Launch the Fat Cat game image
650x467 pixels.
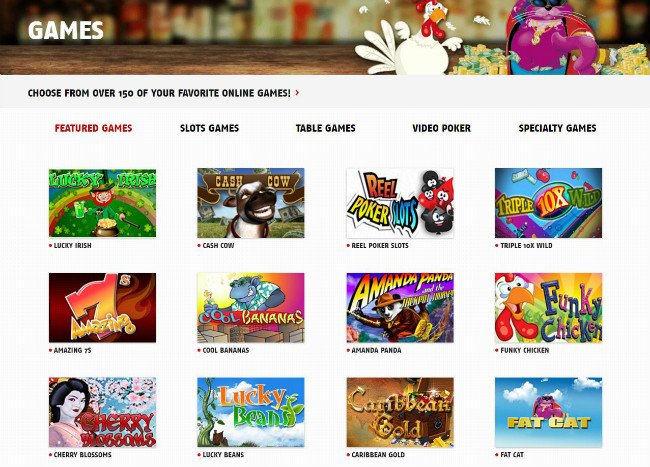[548, 412]
